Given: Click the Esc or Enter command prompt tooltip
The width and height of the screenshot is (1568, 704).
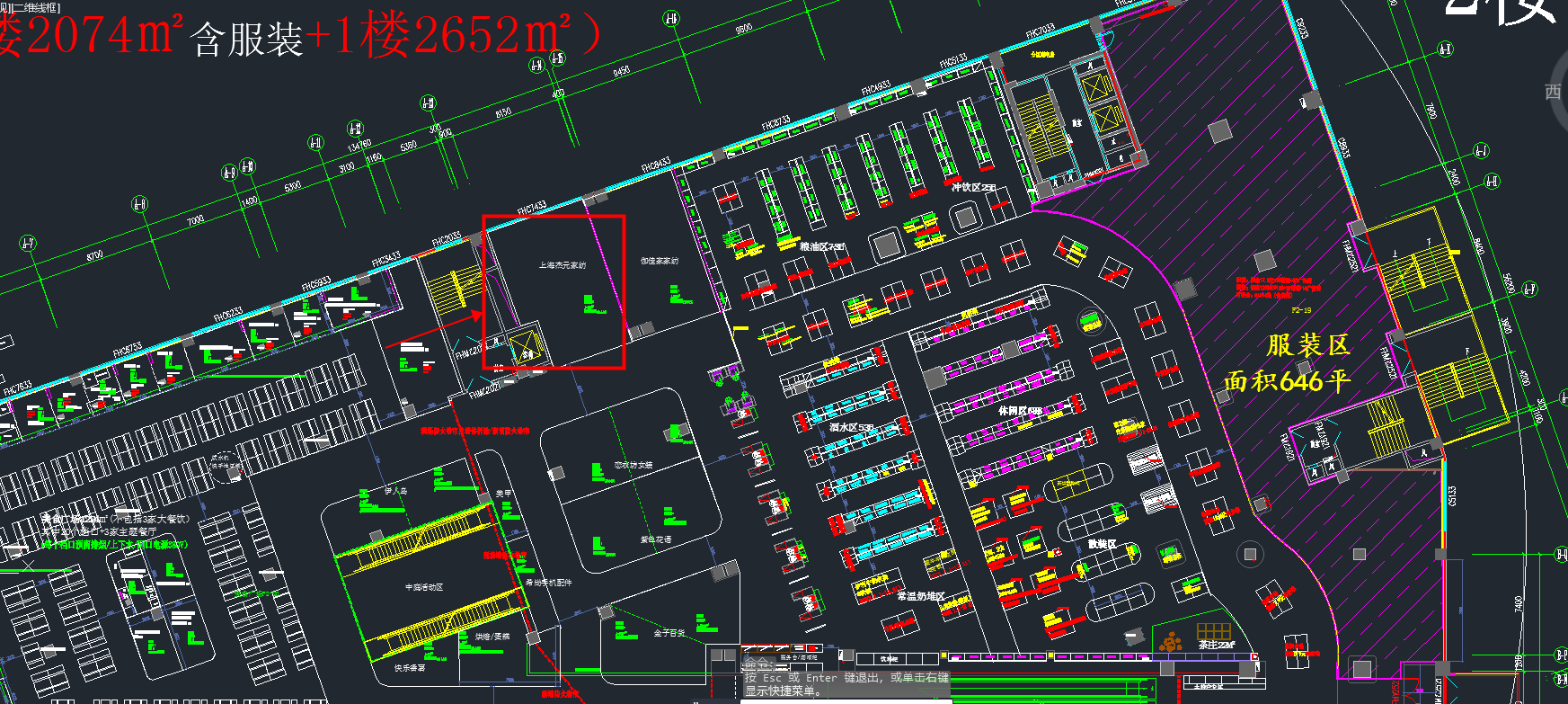Looking at the screenshot, I should click(x=845, y=683).
